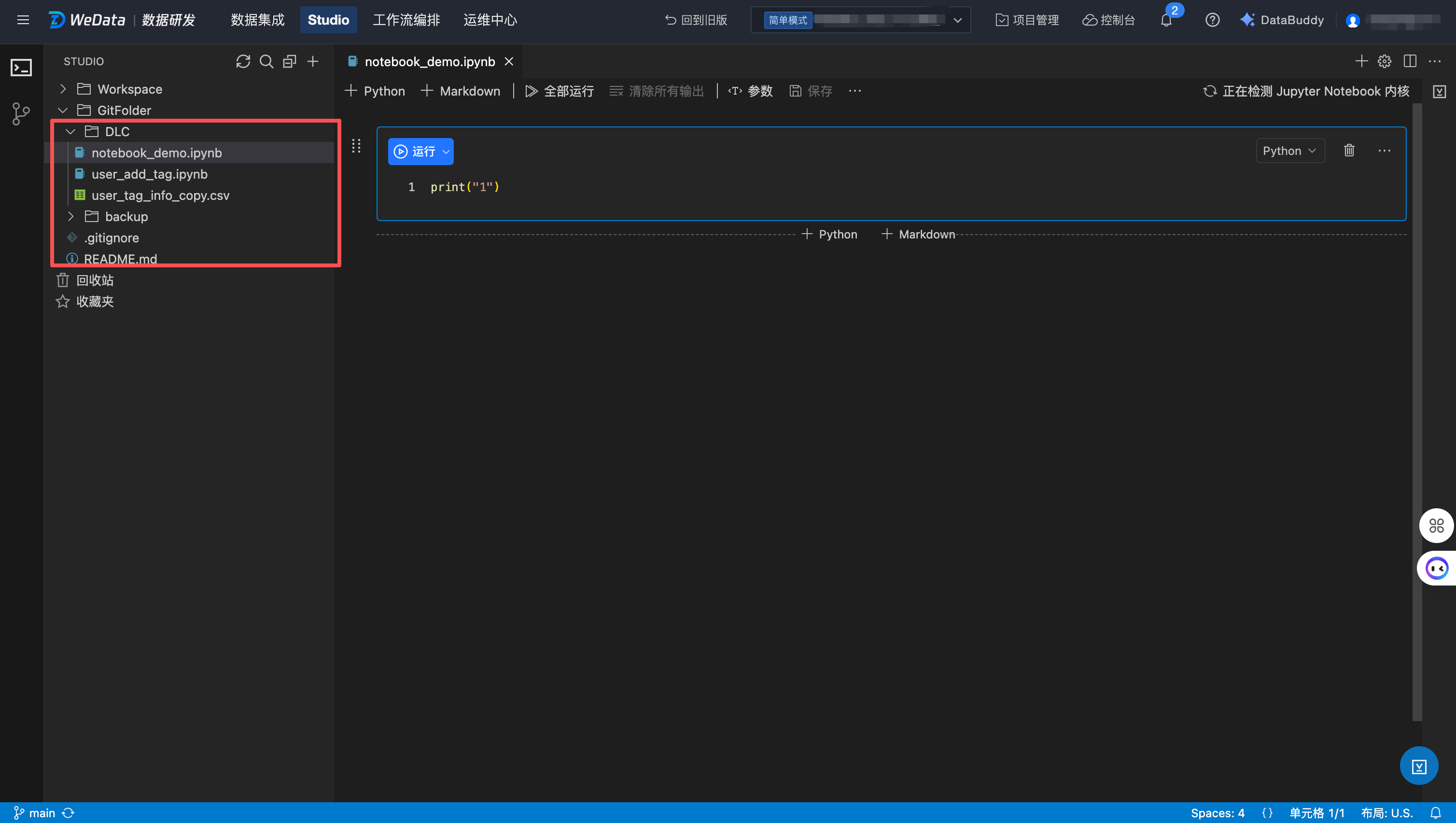Click 回到旧版 link
Viewport: 1456px width, 823px height.
[x=696, y=20]
